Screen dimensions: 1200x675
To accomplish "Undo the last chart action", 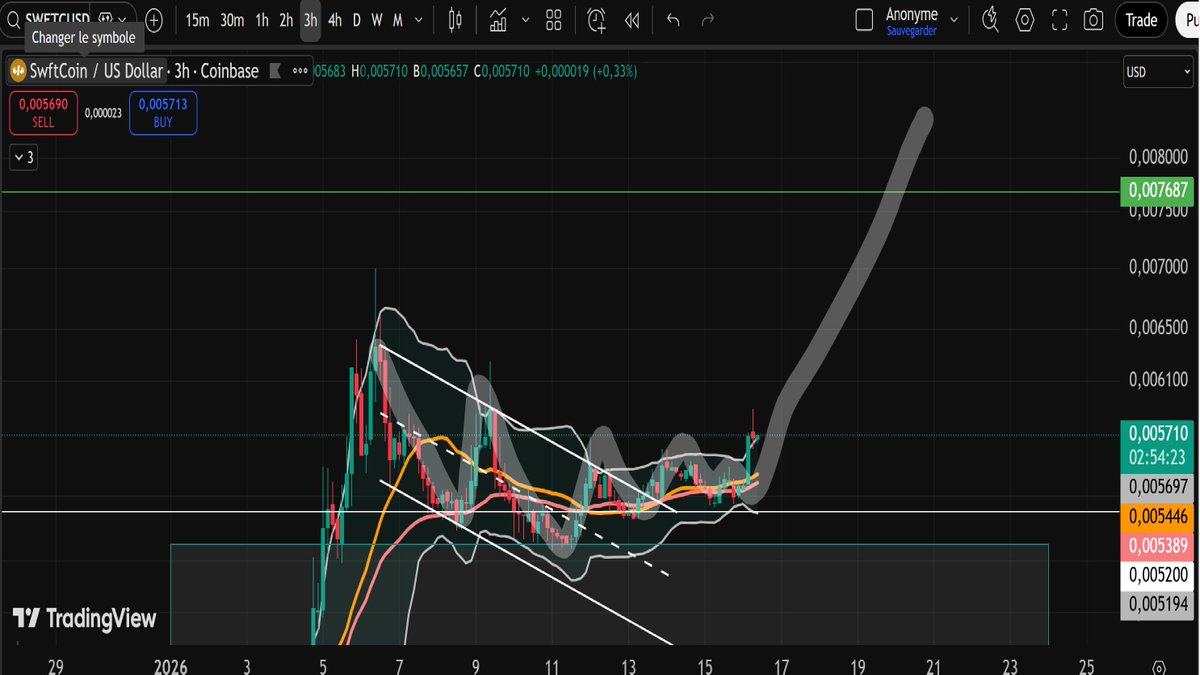I will click(673, 20).
